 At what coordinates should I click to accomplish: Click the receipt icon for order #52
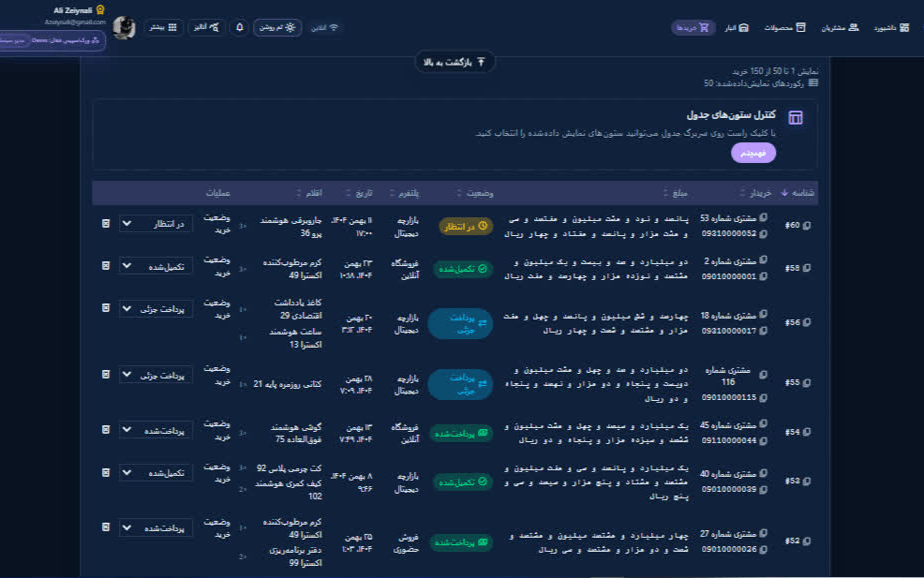(x=105, y=527)
